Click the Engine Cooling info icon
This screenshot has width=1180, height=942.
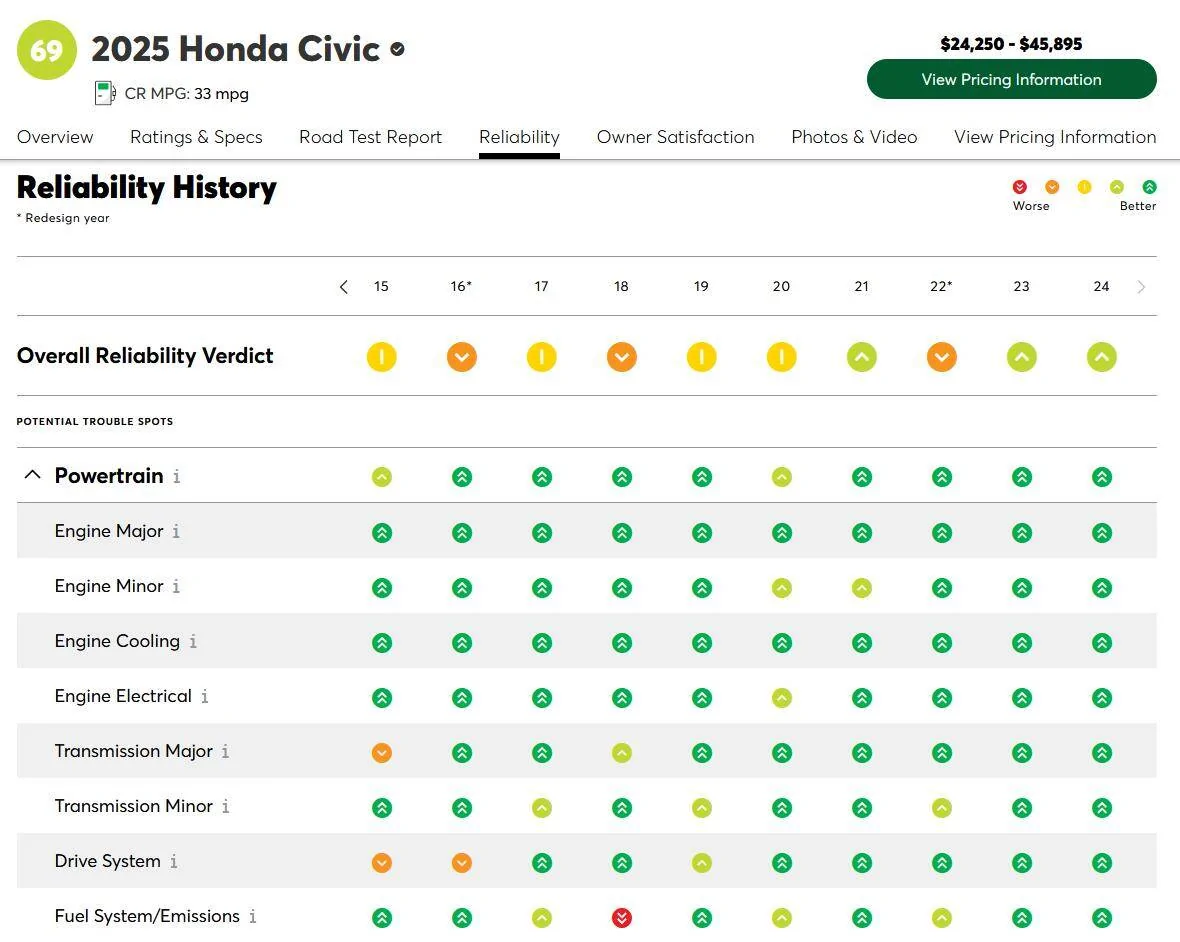[x=193, y=641]
